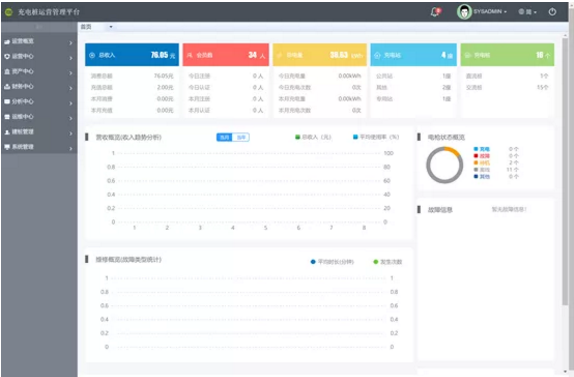Toggle 总收入 (元) legend series
Viewport: 574px width, 377px height.
tap(313, 137)
